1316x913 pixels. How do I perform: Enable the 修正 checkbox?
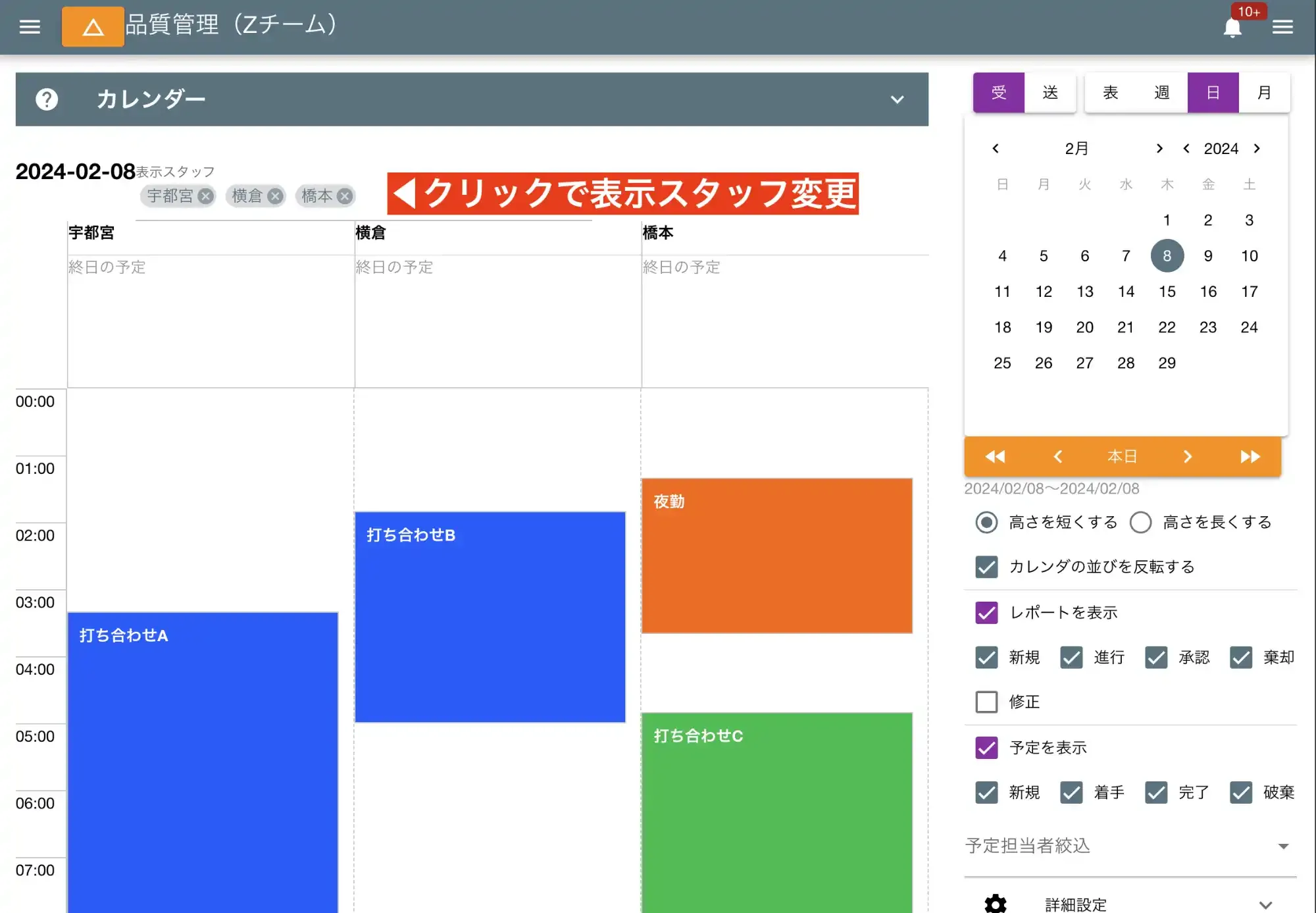(x=986, y=702)
